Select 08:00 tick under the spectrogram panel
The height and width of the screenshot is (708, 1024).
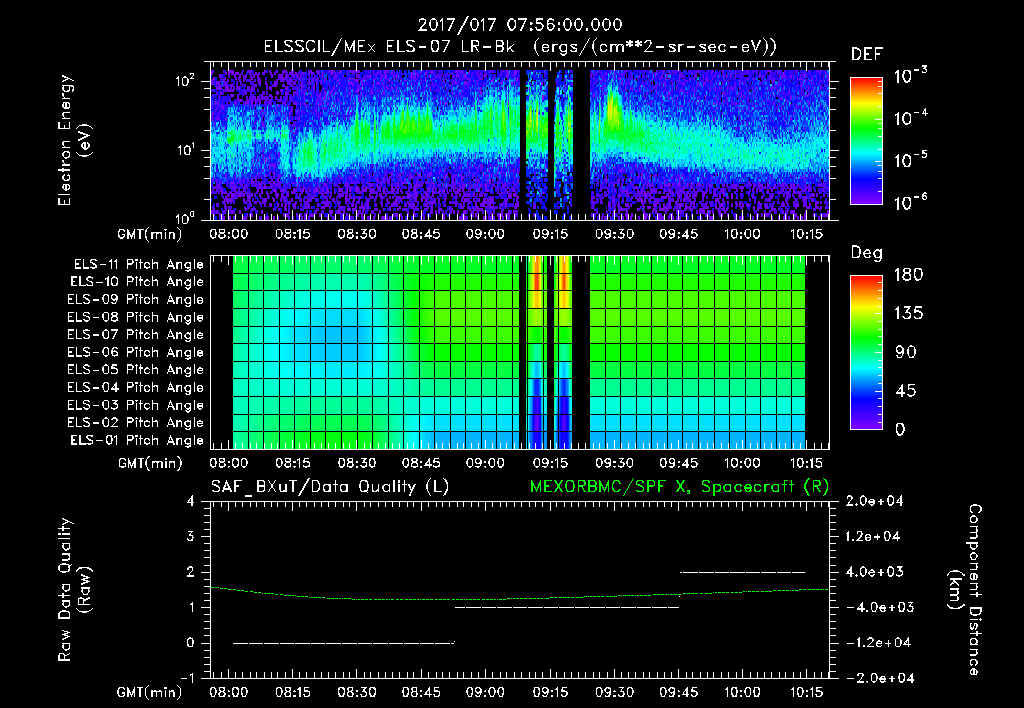(x=229, y=234)
